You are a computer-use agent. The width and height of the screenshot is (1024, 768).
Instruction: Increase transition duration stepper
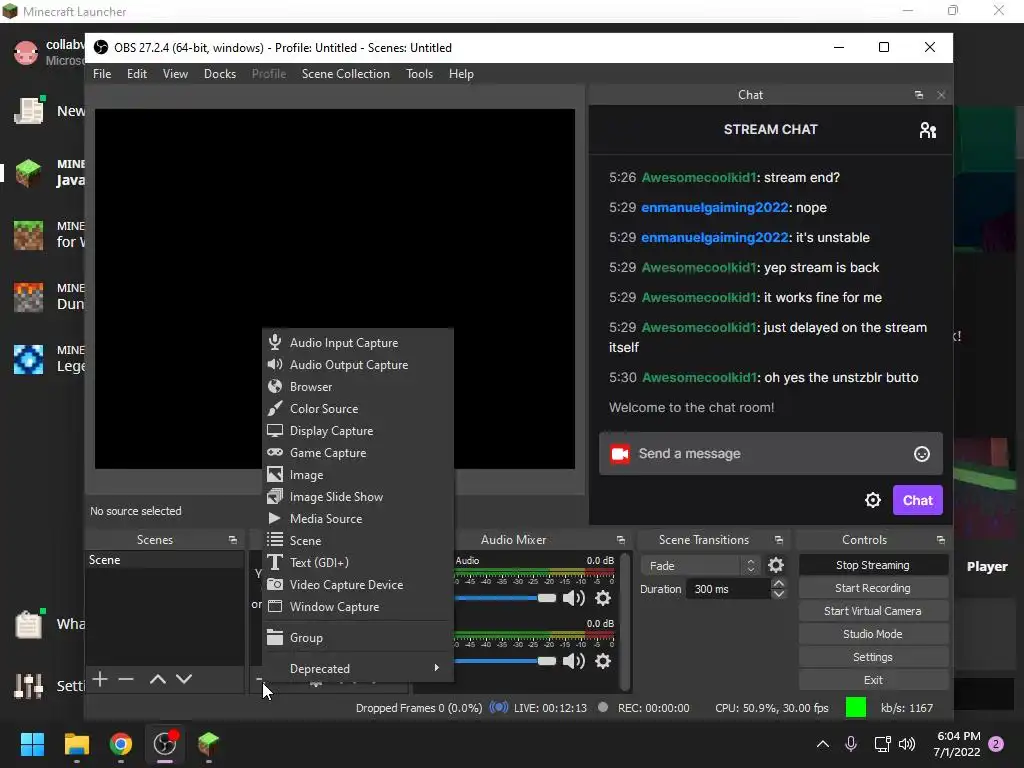778,583
